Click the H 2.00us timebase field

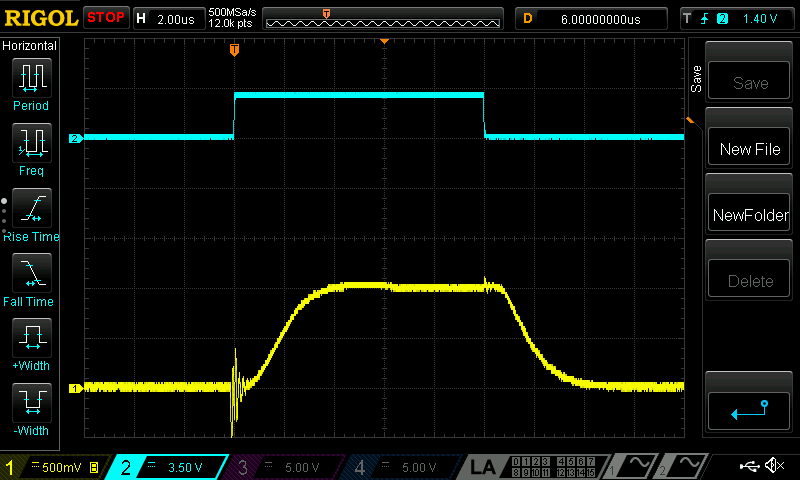coord(168,19)
